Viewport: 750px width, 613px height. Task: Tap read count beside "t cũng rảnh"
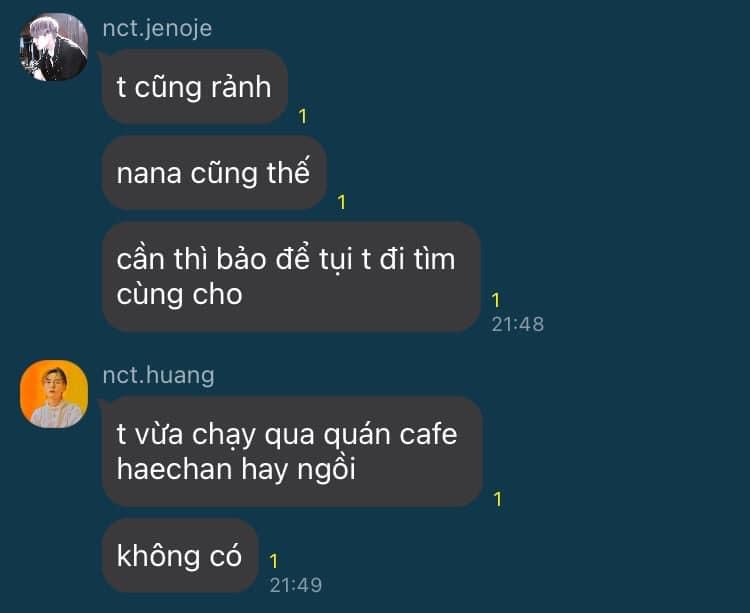302,116
